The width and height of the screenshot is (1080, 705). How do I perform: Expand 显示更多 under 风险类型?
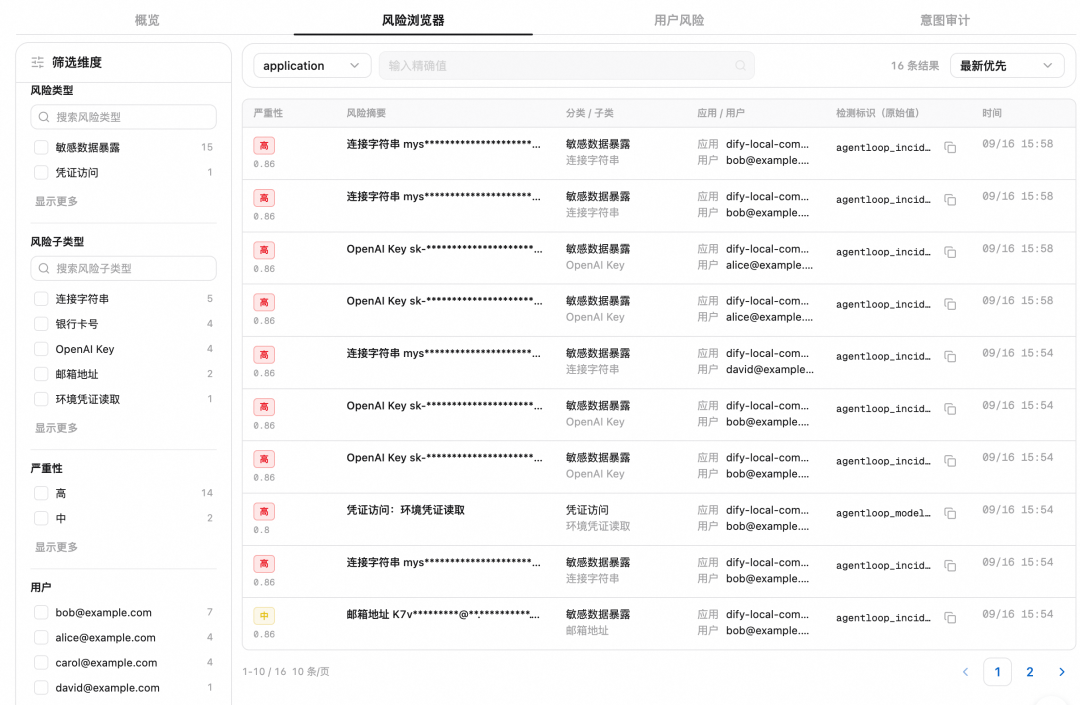pos(56,201)
